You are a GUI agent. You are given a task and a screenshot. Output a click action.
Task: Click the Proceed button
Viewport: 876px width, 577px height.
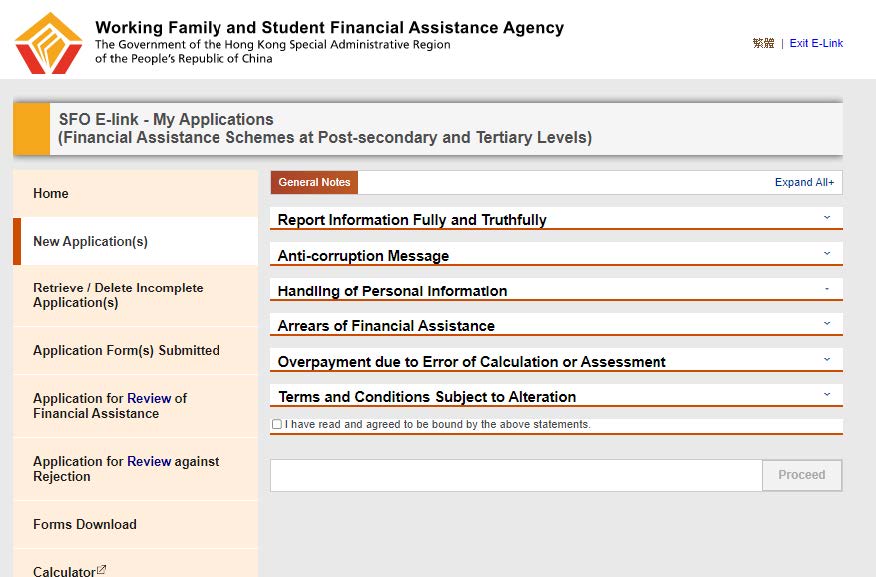[x=802, y=475]
